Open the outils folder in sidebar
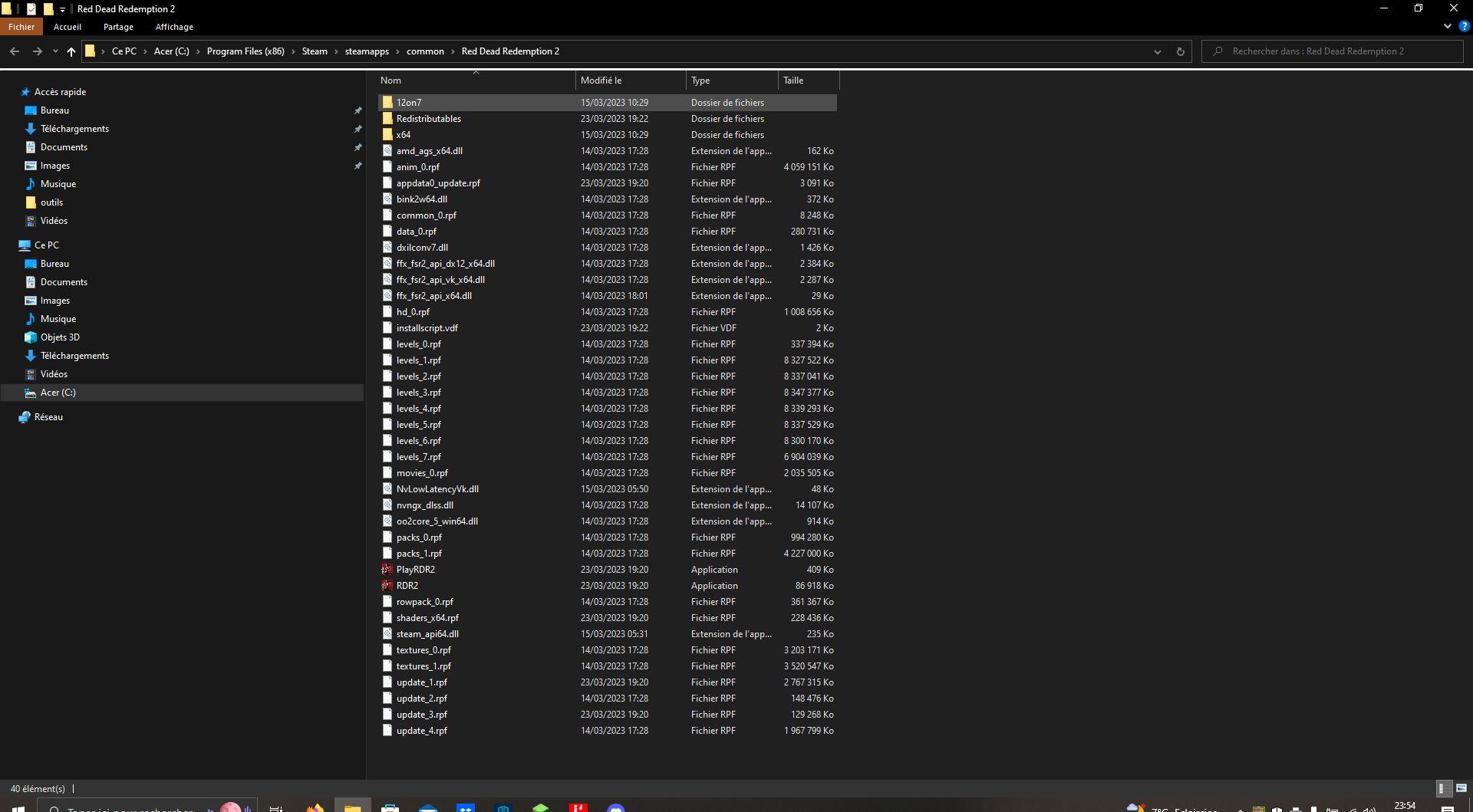This screenshot has height=812, width=1473. click(x=51, y=202)
